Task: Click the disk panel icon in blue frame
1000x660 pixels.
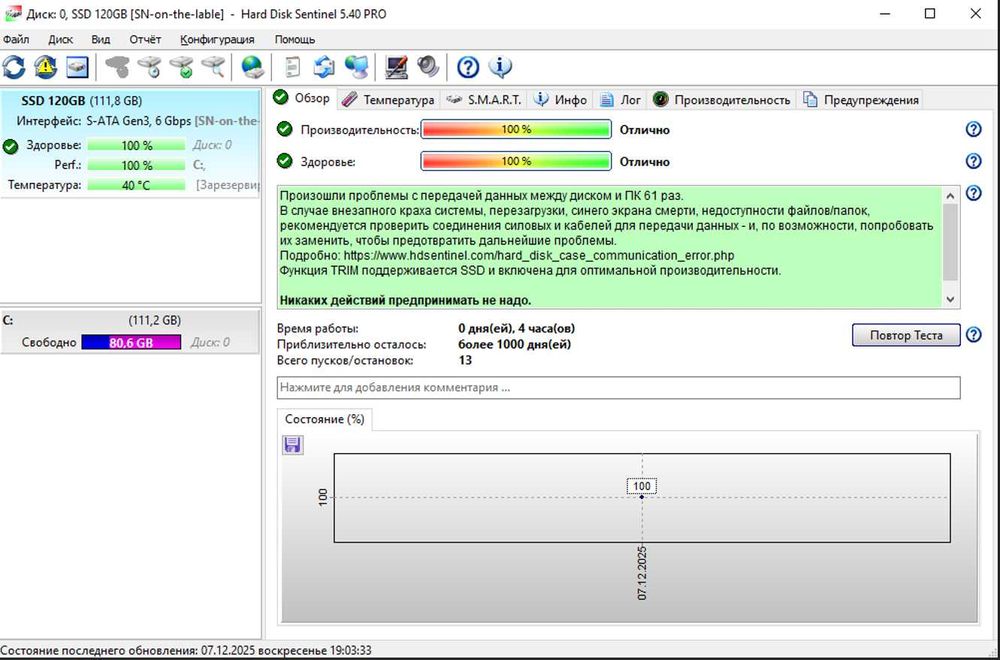Action: coord(77,66)
